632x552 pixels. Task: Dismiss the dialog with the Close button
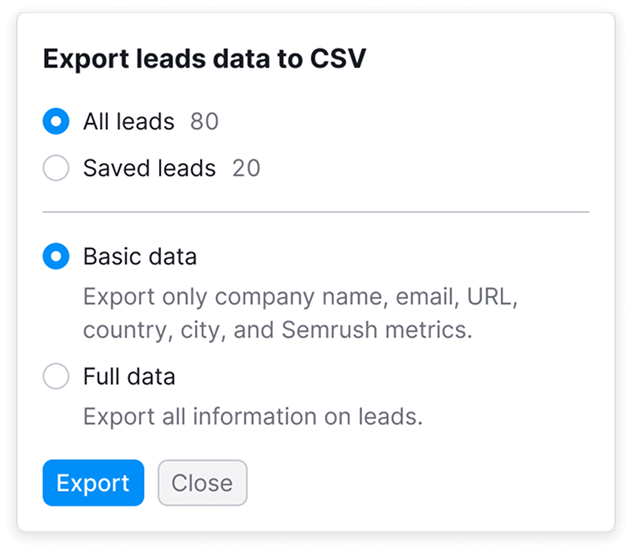pos(202,483)
